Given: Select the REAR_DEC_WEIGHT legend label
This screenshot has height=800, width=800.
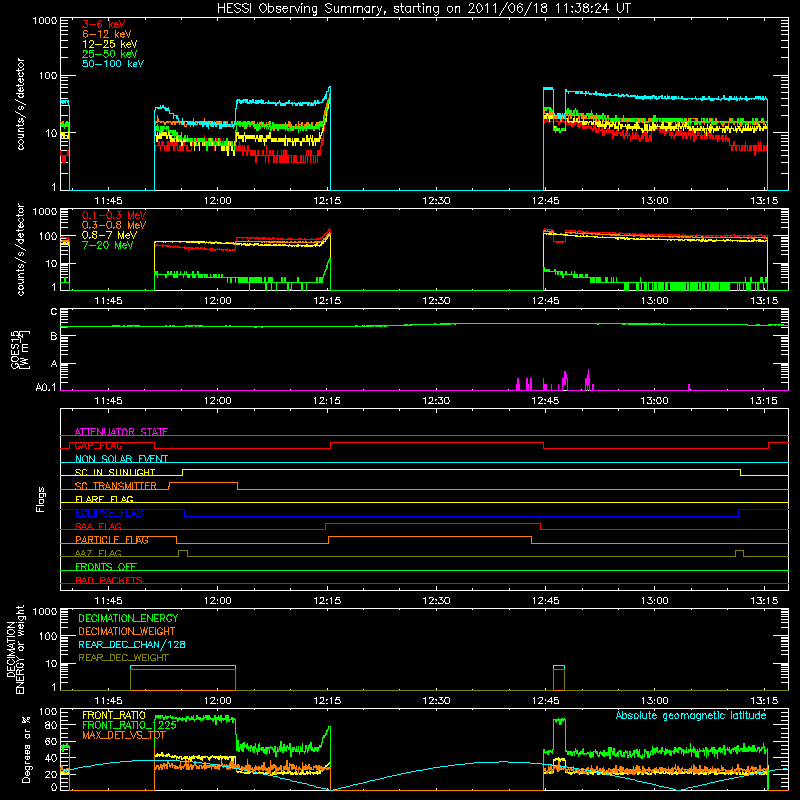Looking at the screenshot, I should click(x=123, y=658).
